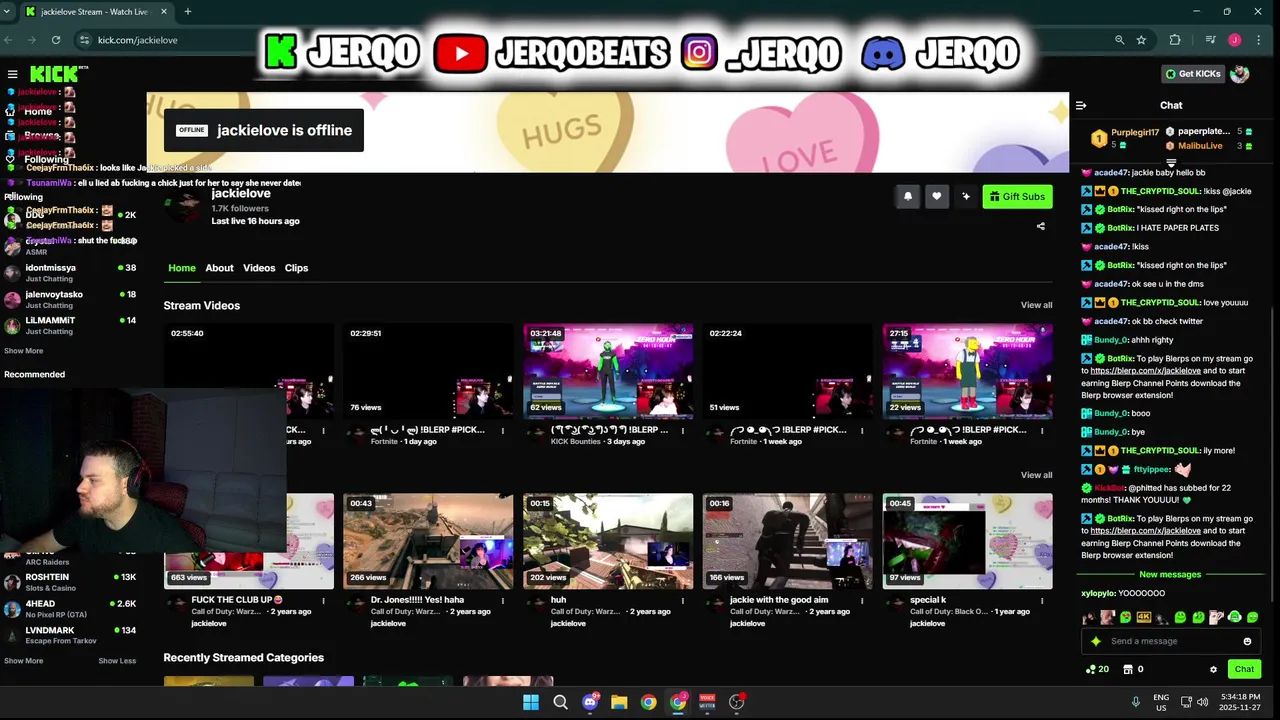Click the green Chat send button
The height and width of the screenshot is (720, 1280).
tap(1244, 669)
